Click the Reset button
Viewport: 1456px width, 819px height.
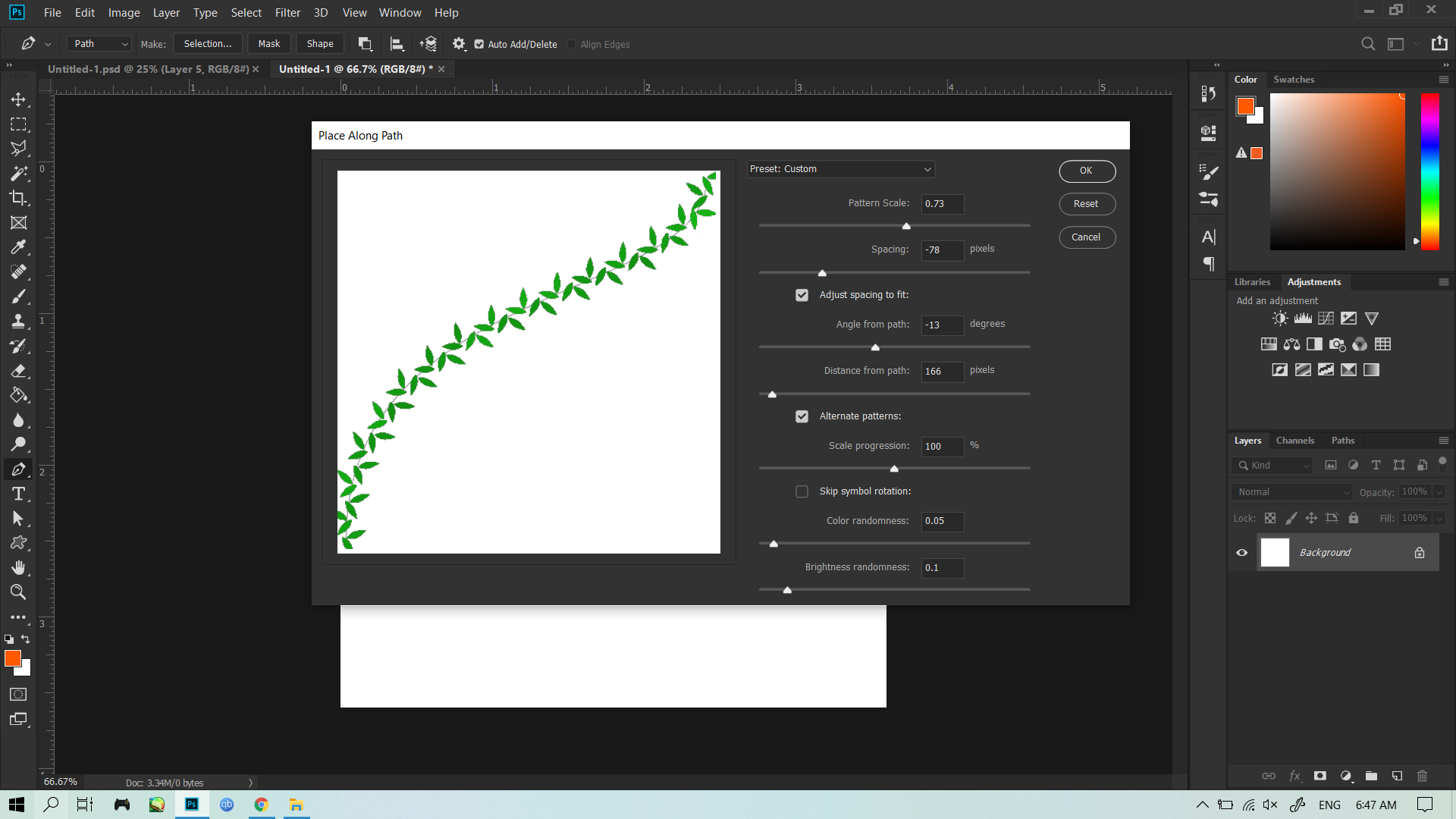(1087, 203)
